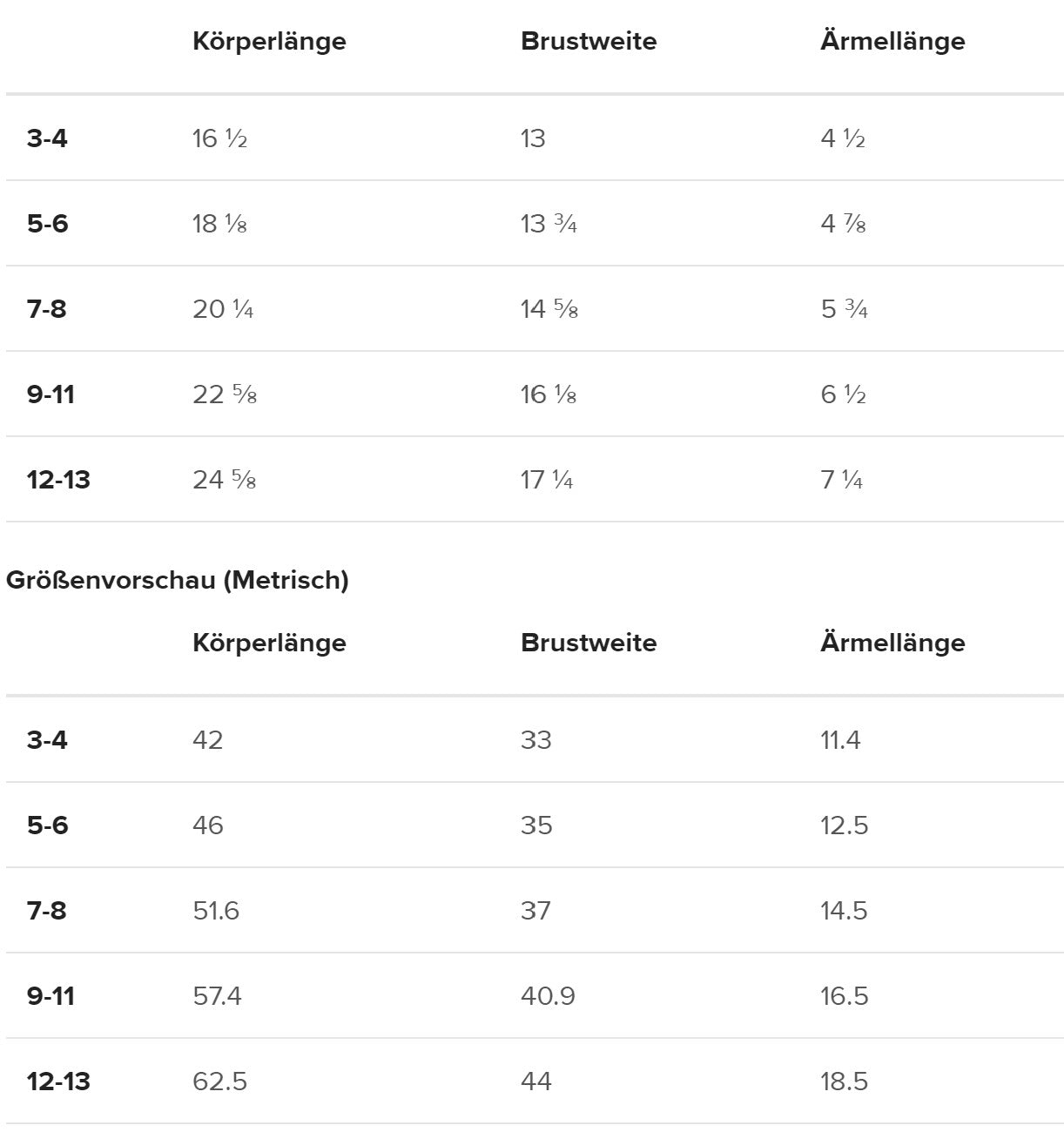Viewport: 1064px width, 1132px height.
Task: Click Körperlänge header in the upper table
Action: pyautogui.click(x=269, y=42)
